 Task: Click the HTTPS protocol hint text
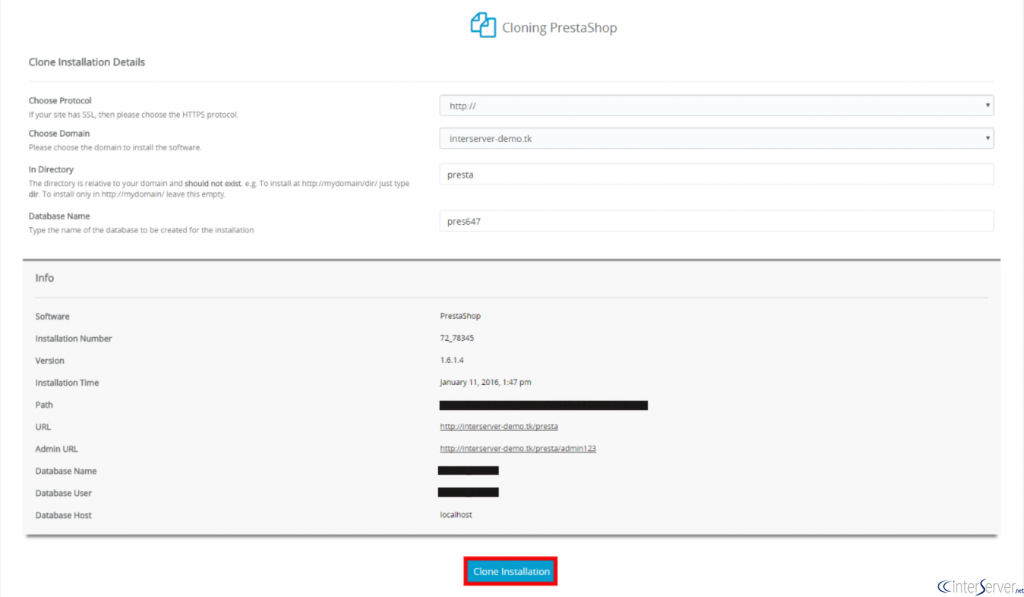133,115
